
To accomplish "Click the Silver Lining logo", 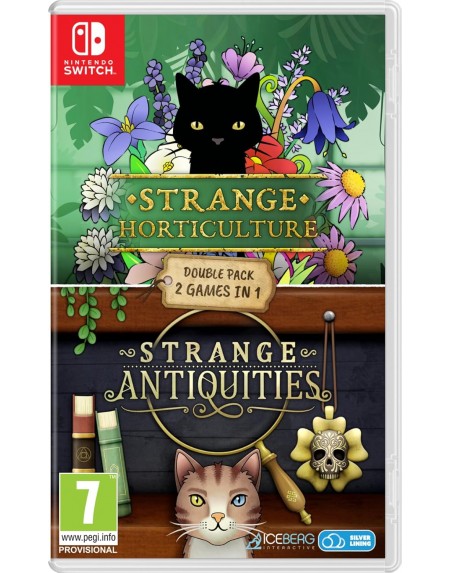I will 347,540.
